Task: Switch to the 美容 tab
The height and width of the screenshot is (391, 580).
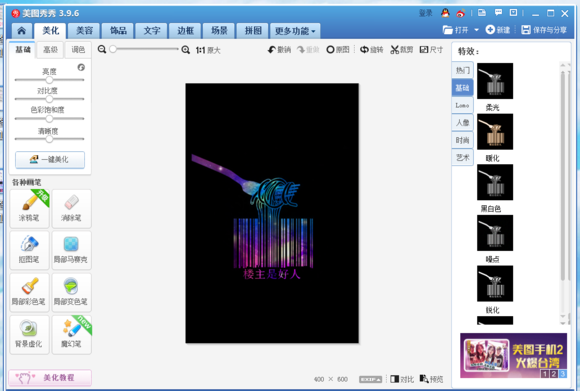Action: [84, 31]
